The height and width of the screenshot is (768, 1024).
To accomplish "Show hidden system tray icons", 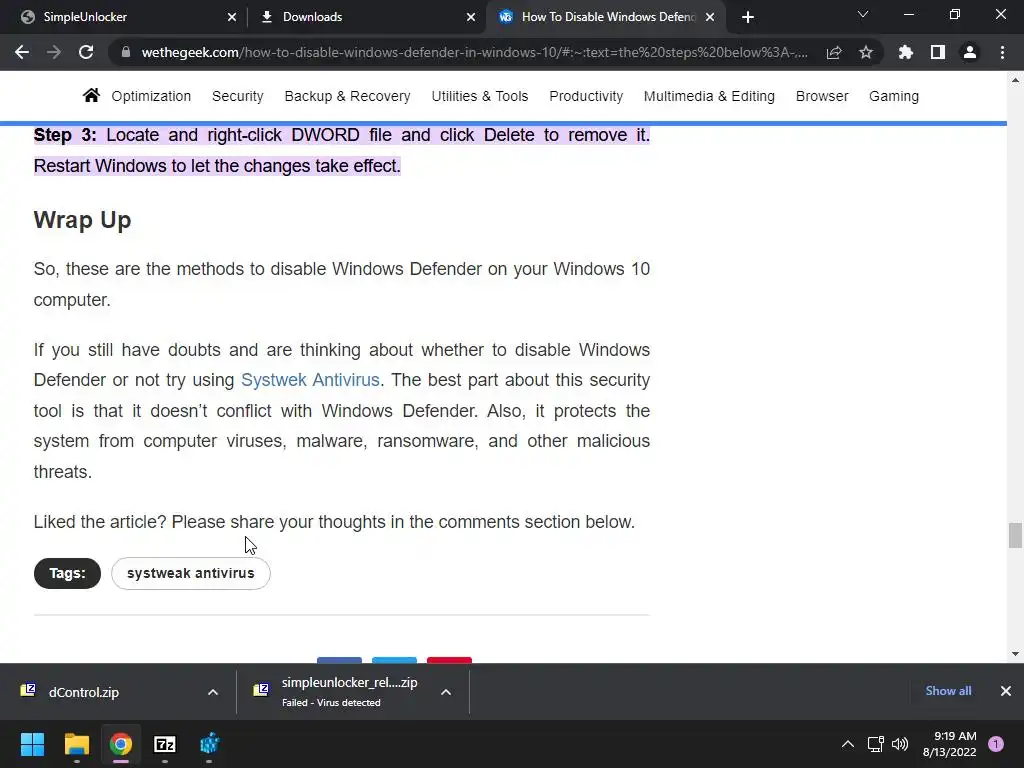I will click(x=848, y=744).
